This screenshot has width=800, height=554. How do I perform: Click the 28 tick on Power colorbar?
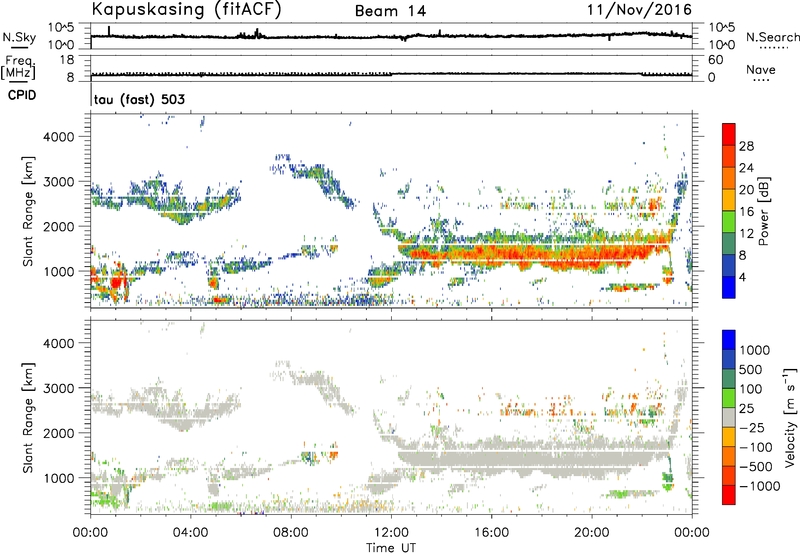[746, 146]
